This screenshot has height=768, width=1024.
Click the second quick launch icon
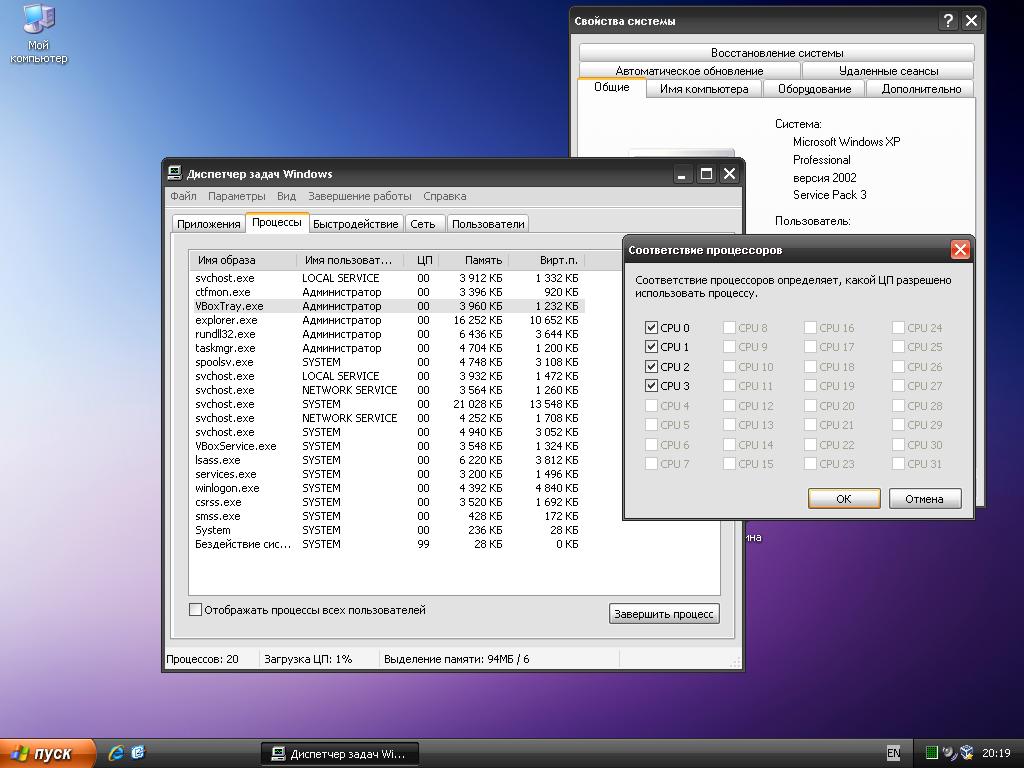(138, 753)
